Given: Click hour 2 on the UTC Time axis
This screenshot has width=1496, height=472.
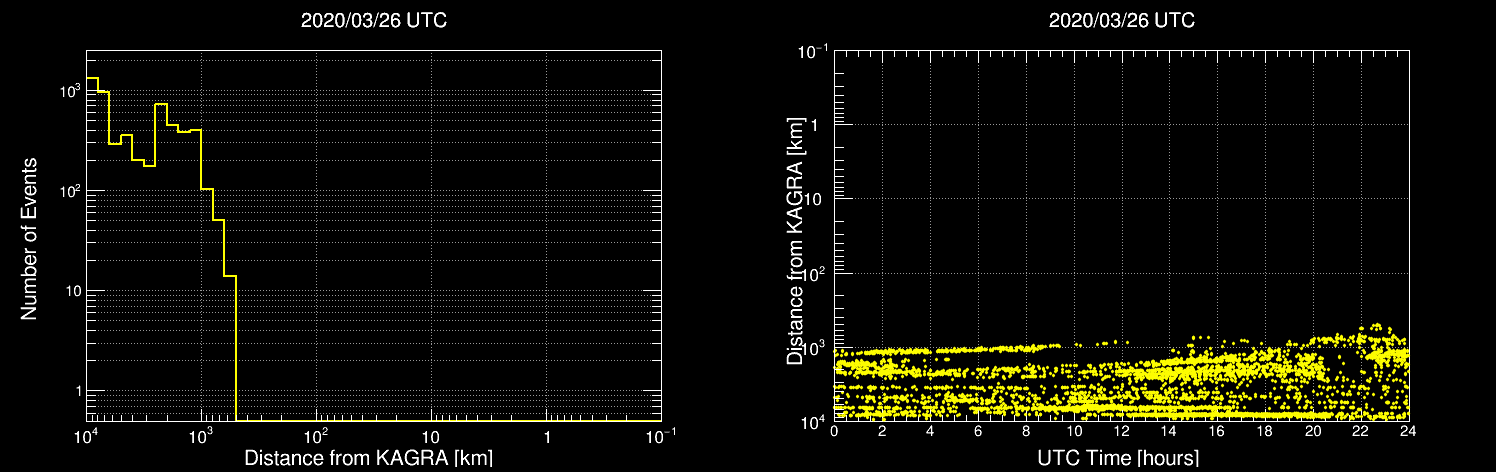Looking at the screenshot, I should (882, 432).
